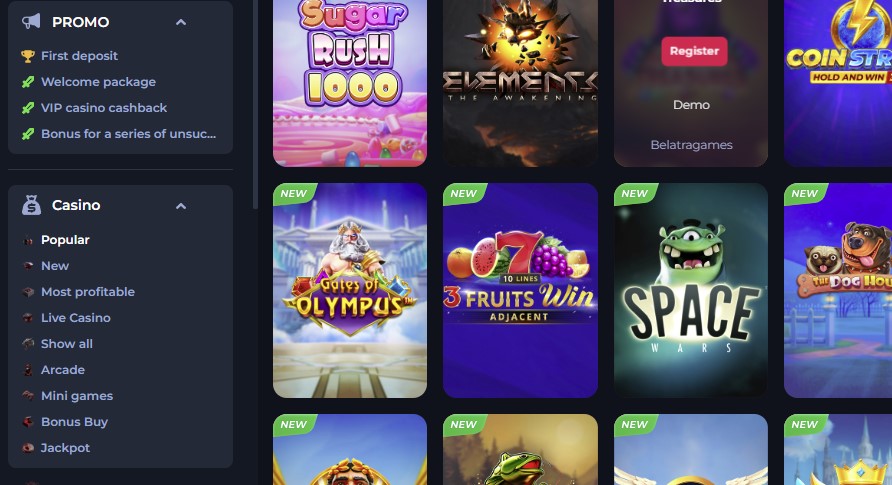Image resolution: width=892 pixels, height=485 pixels.
Task: Open the Space Wars game thumbnail
Action: pyautogui.click(x=691, y=291)
